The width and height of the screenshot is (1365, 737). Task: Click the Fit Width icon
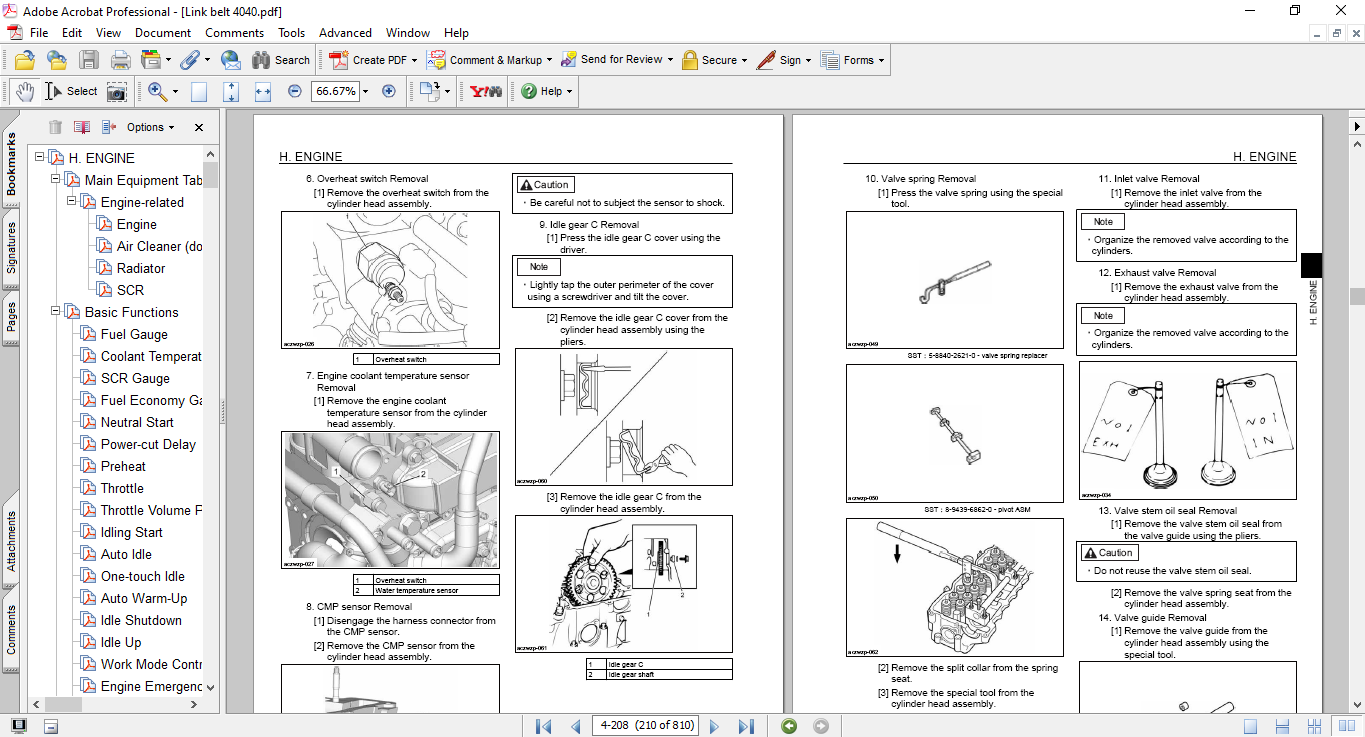[263, 91]
